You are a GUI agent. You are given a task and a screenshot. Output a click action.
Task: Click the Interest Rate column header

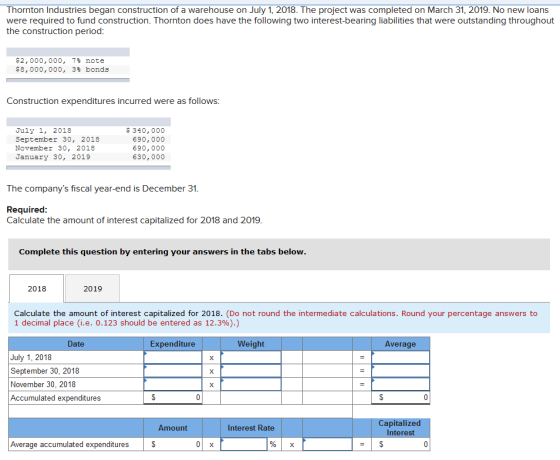click(251, 428)
